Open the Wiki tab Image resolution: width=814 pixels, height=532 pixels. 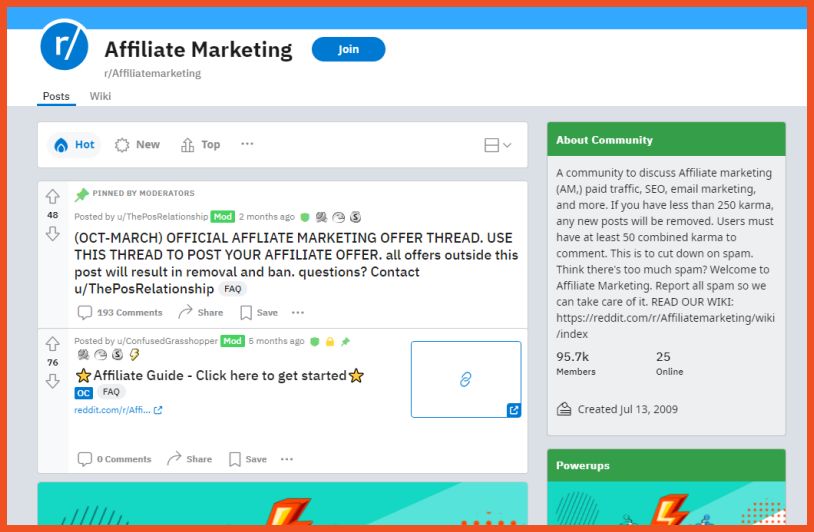(x=100, y=96)
